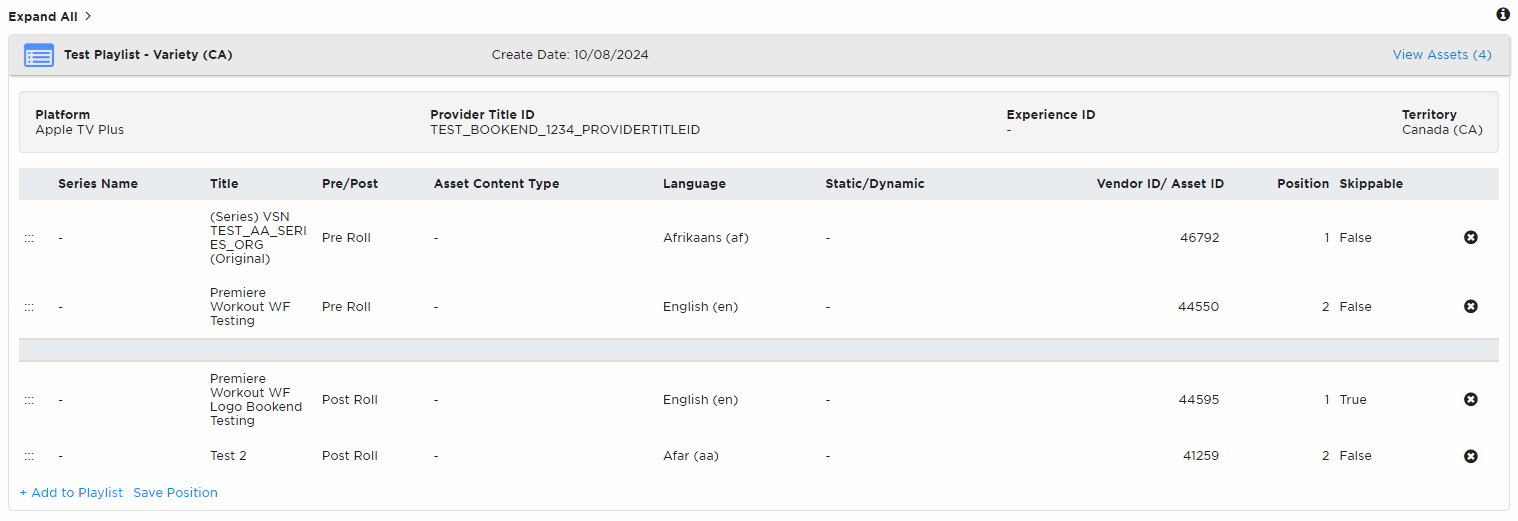Screen dimensions: 1518x521
Task: Grab the drag handle of the Afrikaans row
Action: pyautogui.click(x=29, y=238)
